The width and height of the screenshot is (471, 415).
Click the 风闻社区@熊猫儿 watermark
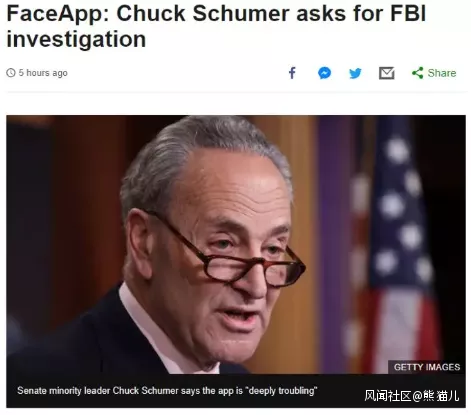click(x=412, y=396)
